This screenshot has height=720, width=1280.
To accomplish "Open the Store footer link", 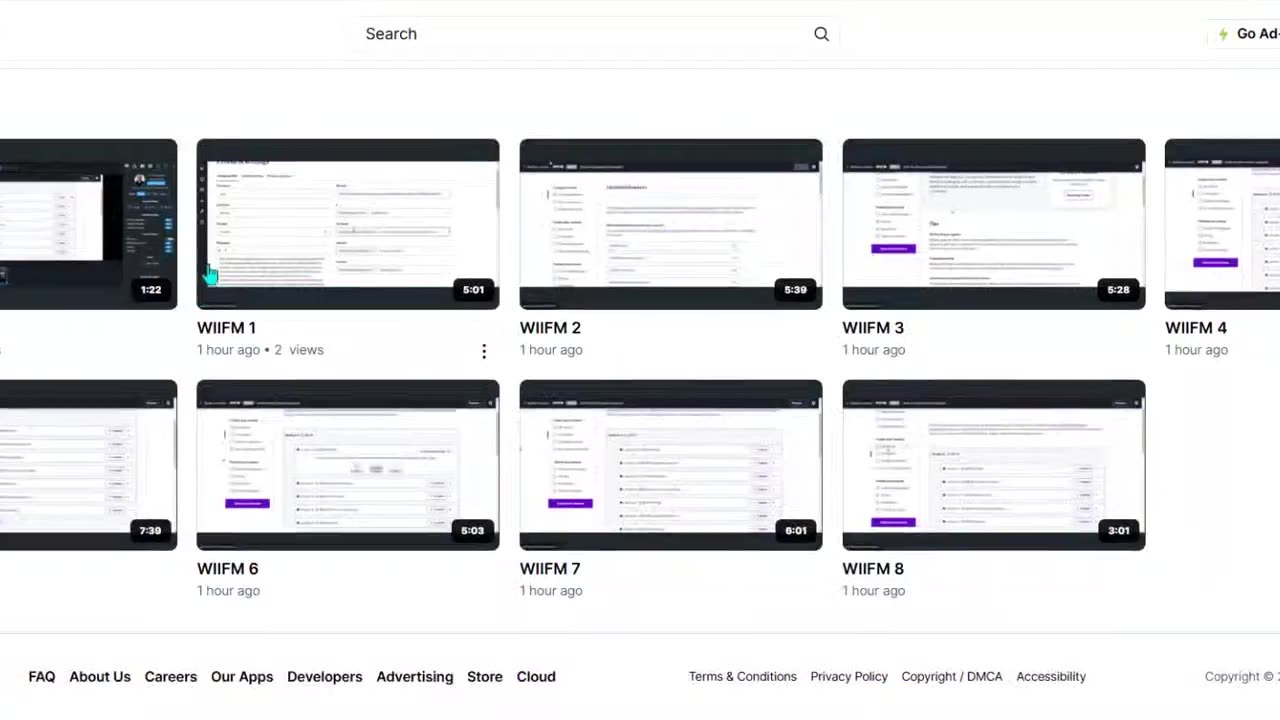I will 485,677.
